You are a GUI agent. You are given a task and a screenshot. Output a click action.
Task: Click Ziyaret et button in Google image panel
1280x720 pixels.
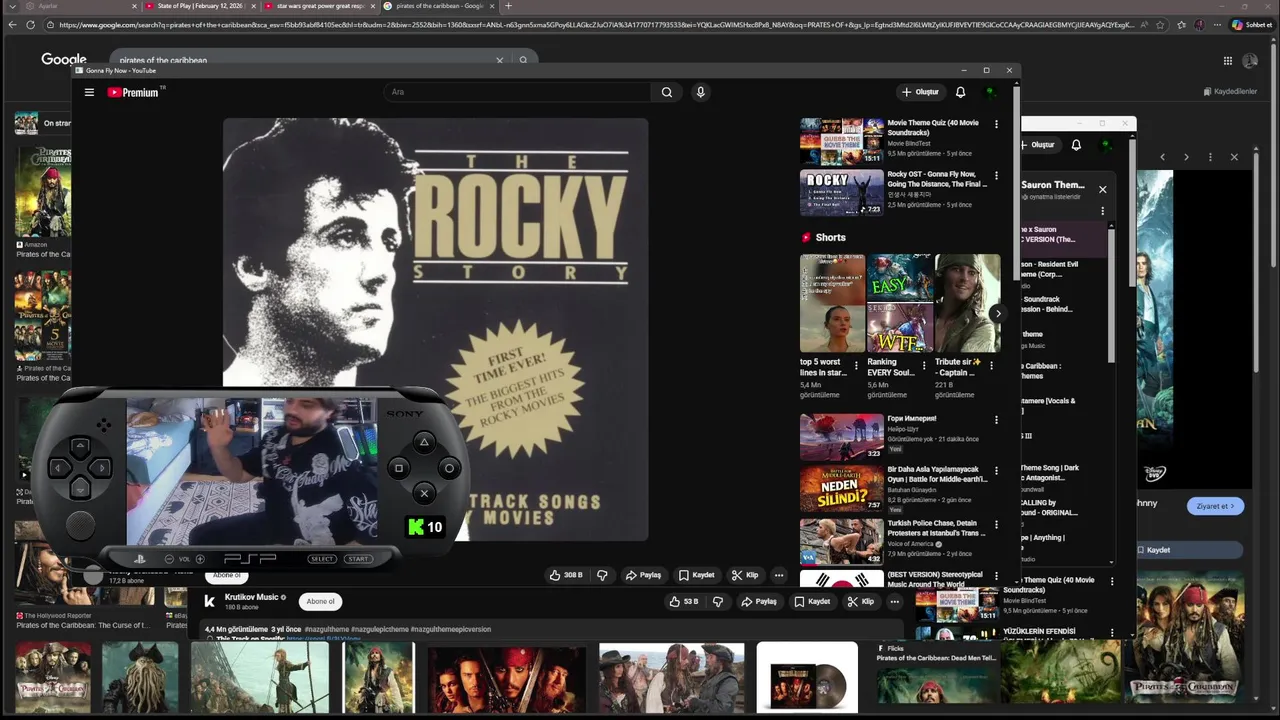(1215, 506)
